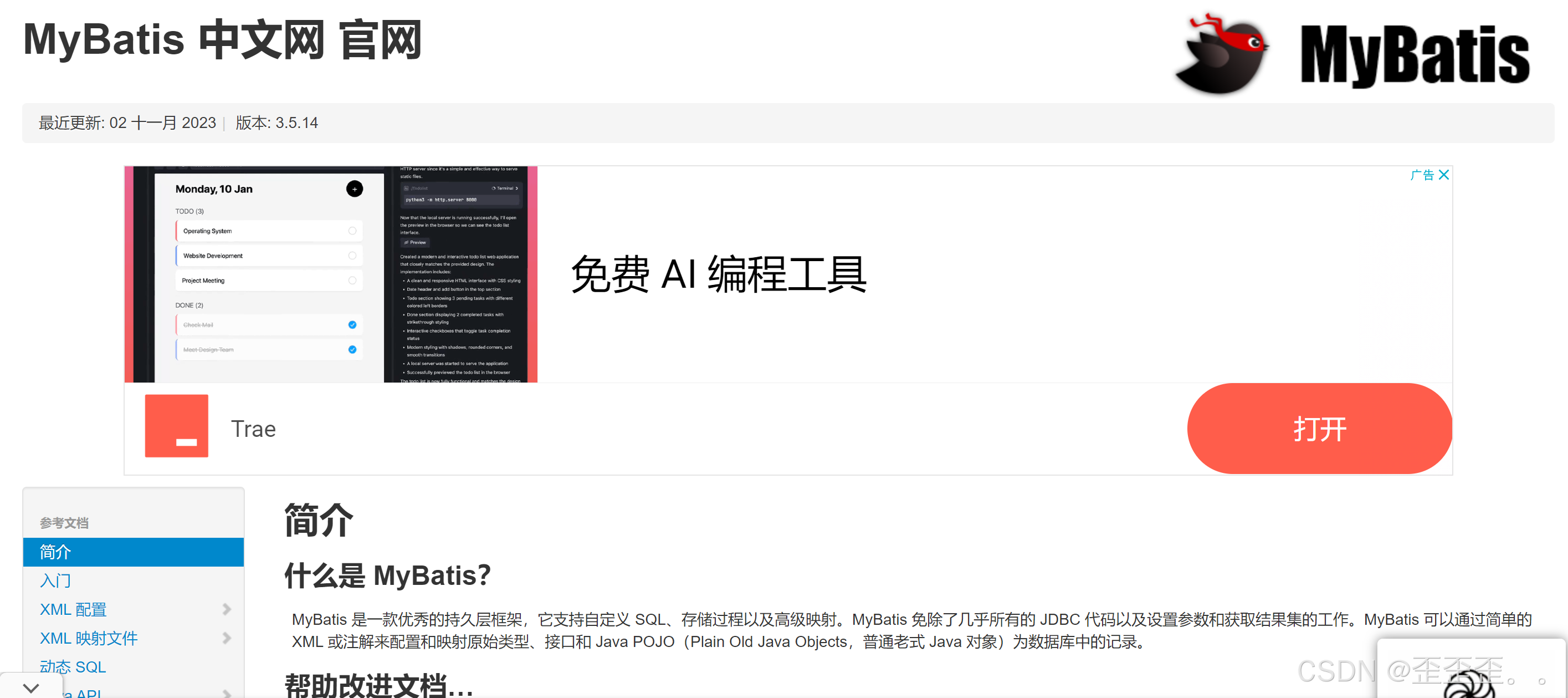The height and width of the screenshot is (698, 1568).
Task: Click the Terminal toggle in ad code panel
Action: 505,188
